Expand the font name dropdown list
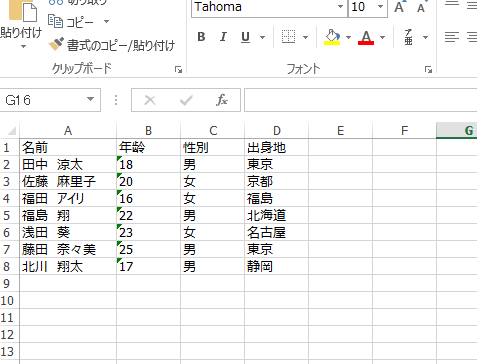477x364 pixels. pyautogui.click(x=341, y=7)
